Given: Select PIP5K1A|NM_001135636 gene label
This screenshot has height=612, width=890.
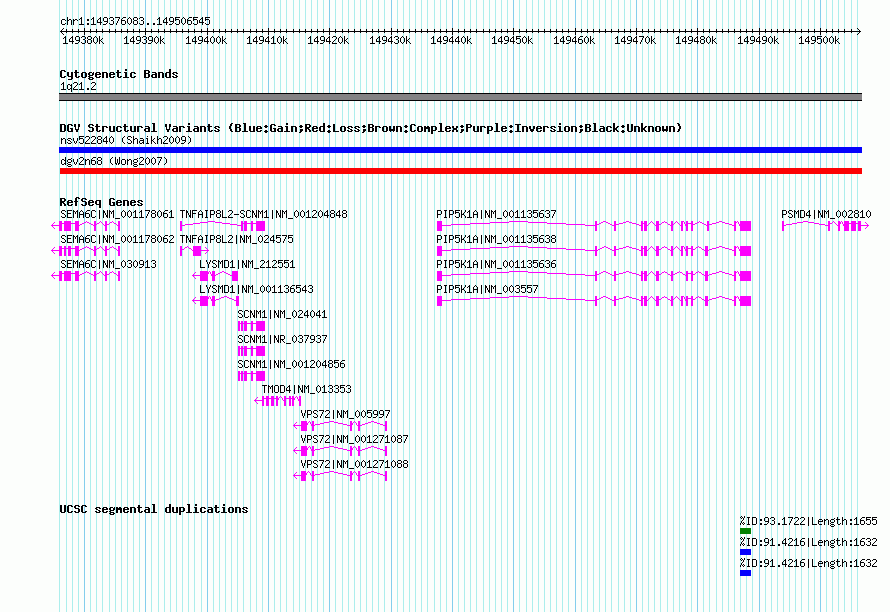Looking at the screenshot, I should tap(496, 264).
